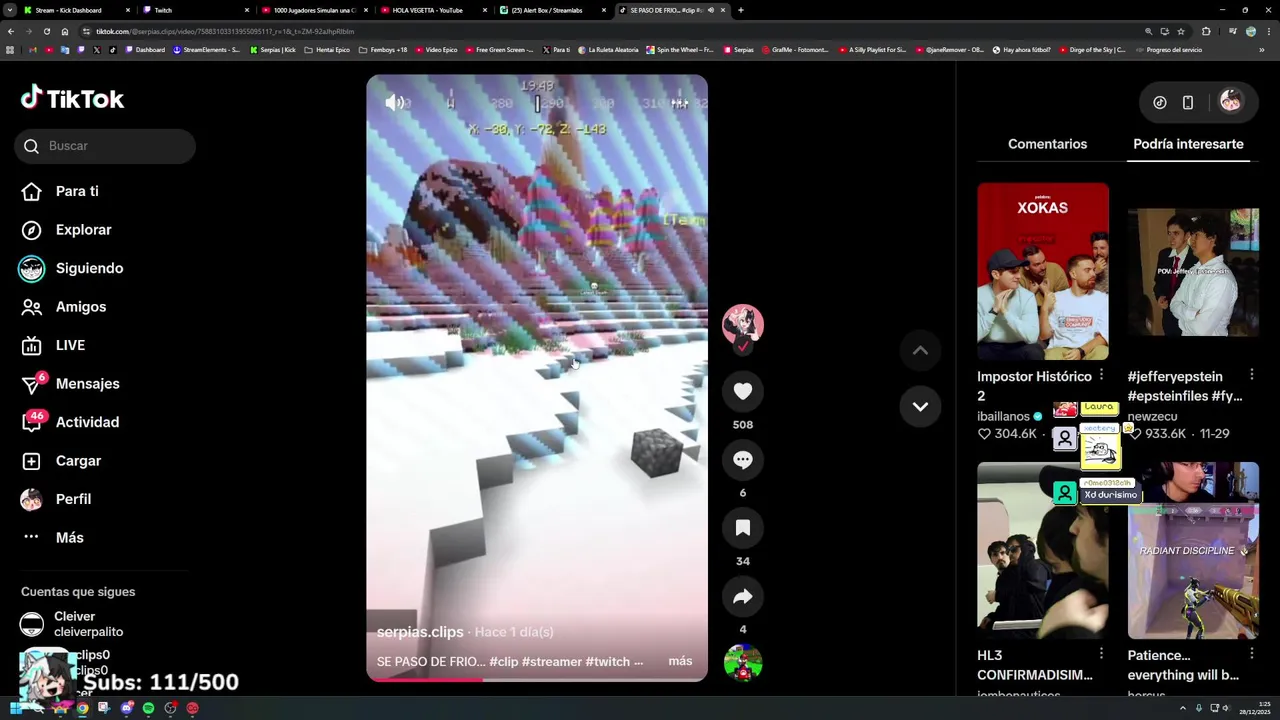
Task: Switch to the Comentarios tab
Action: pos(1047,144)
